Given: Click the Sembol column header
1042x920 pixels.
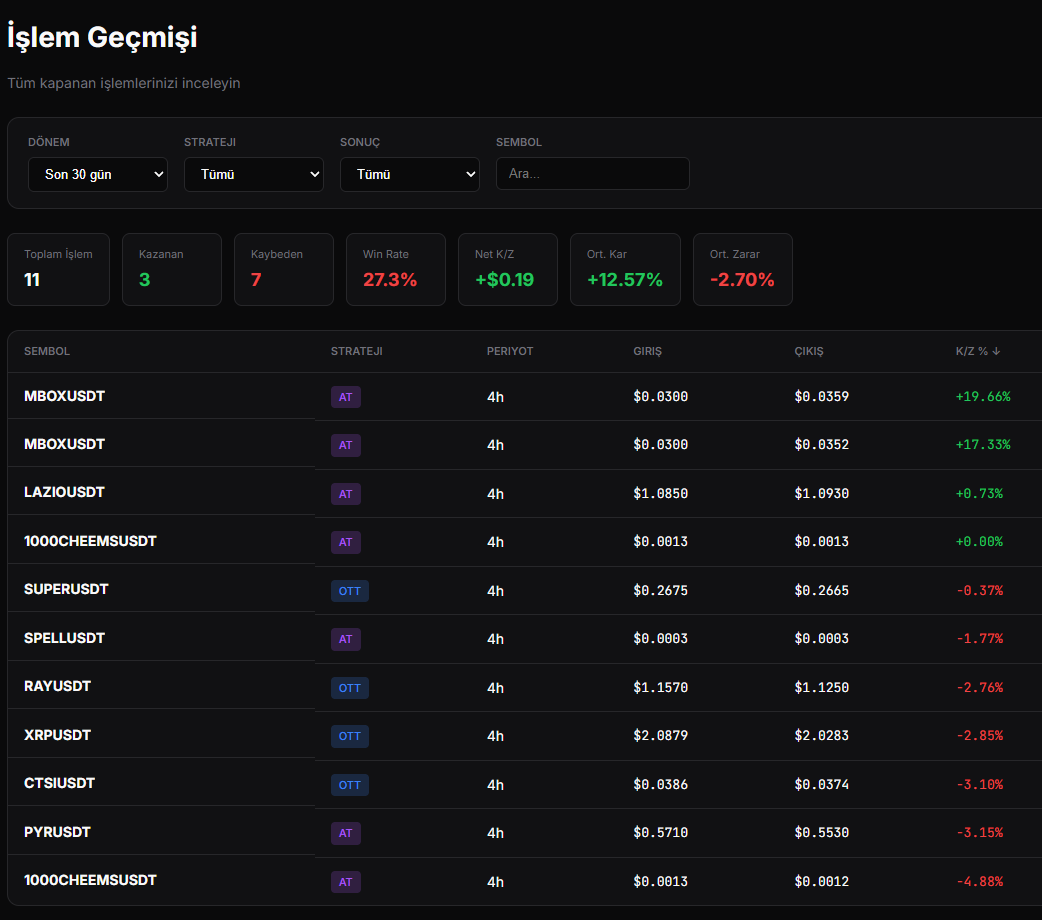Looking at the screenshot, I should [x=47, y=351].
